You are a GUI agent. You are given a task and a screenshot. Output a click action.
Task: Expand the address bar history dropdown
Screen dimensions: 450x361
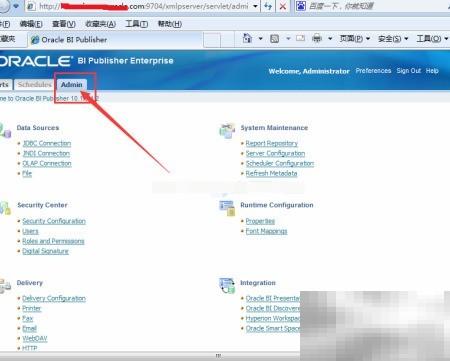[255, 6]
